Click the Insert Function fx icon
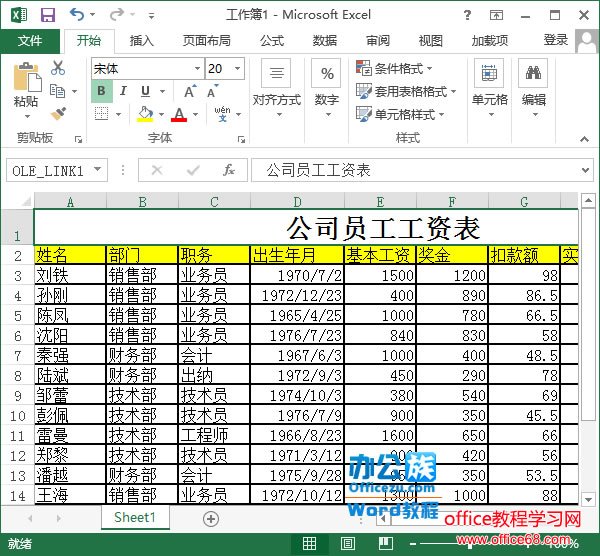The image size is (600, 556). point(229,171)
